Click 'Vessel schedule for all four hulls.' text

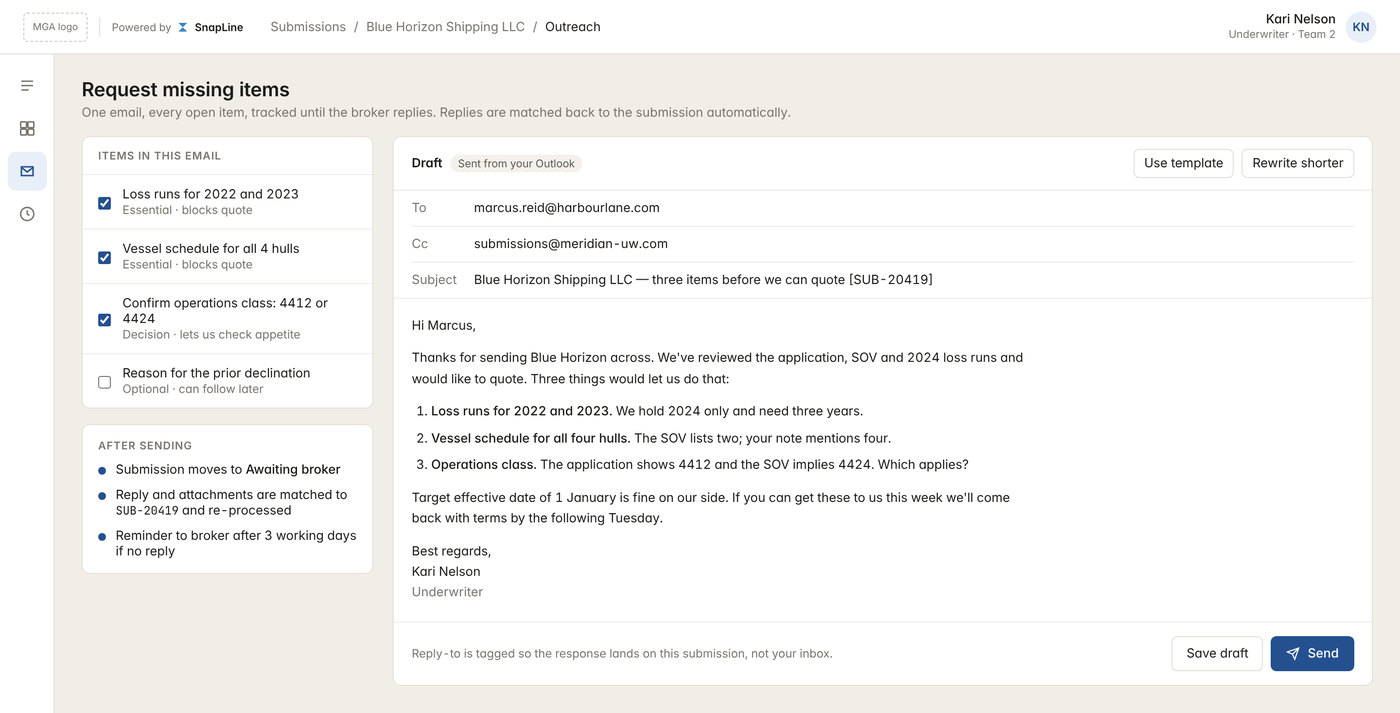[531, 438]
